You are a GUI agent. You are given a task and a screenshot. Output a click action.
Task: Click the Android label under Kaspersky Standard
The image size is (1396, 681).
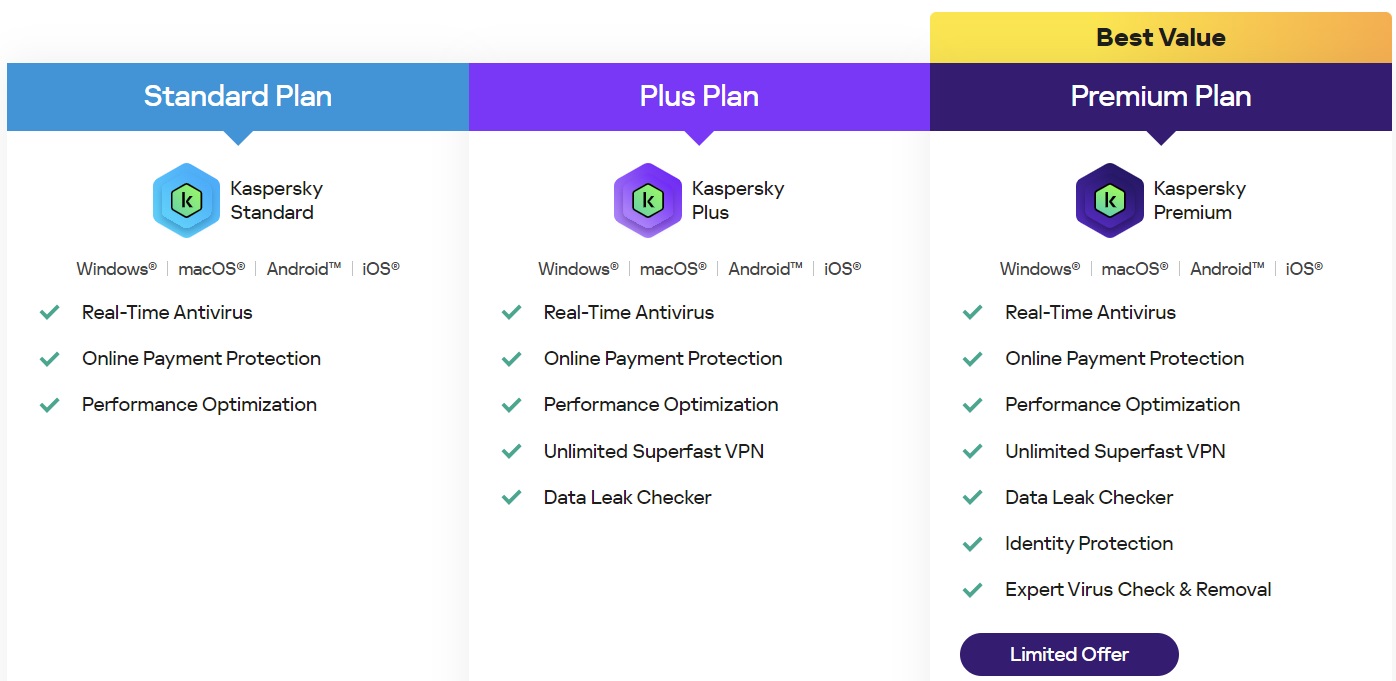click(304, 268)
